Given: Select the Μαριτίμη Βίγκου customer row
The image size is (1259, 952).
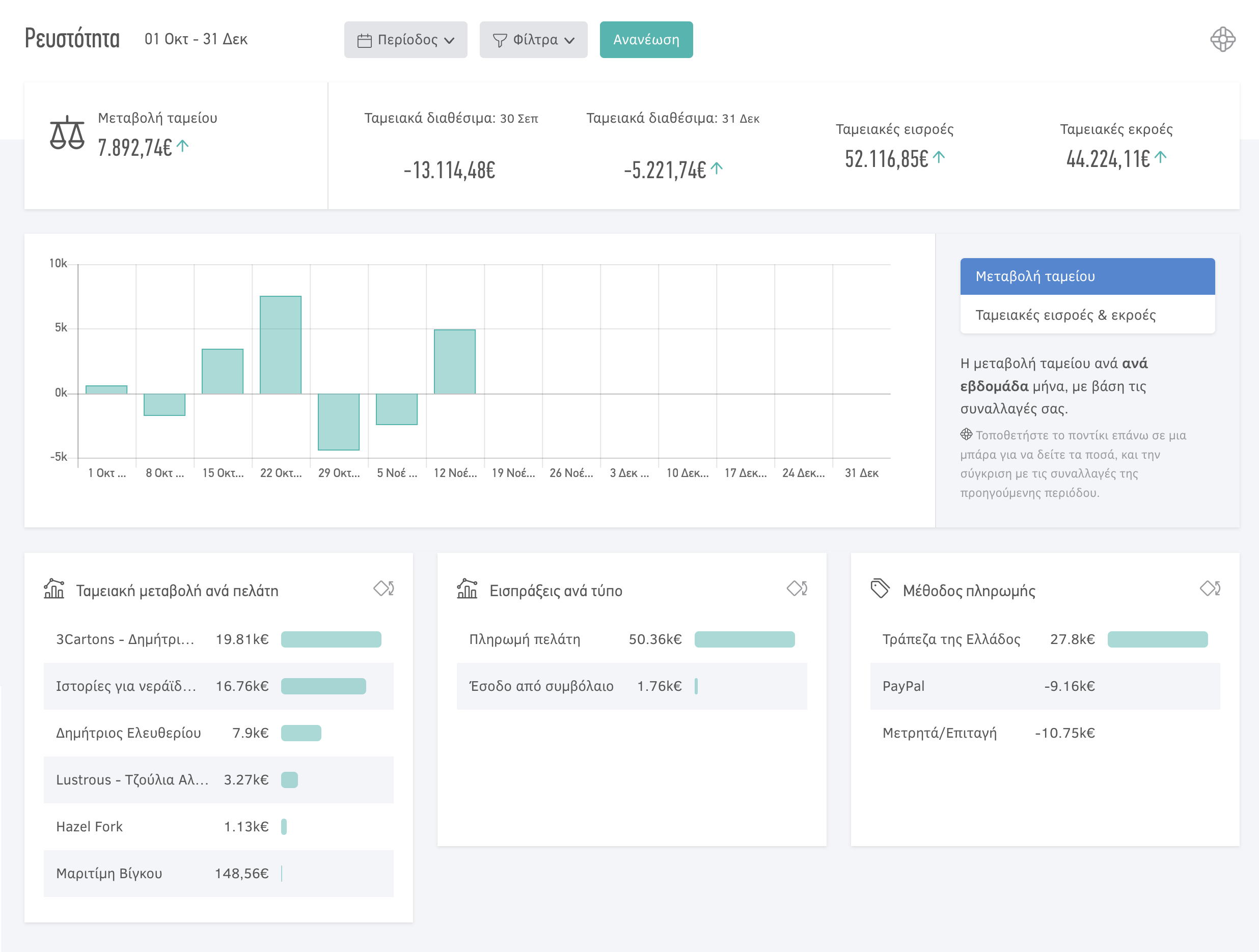Looking at the screenshot, I should point(218,874).
